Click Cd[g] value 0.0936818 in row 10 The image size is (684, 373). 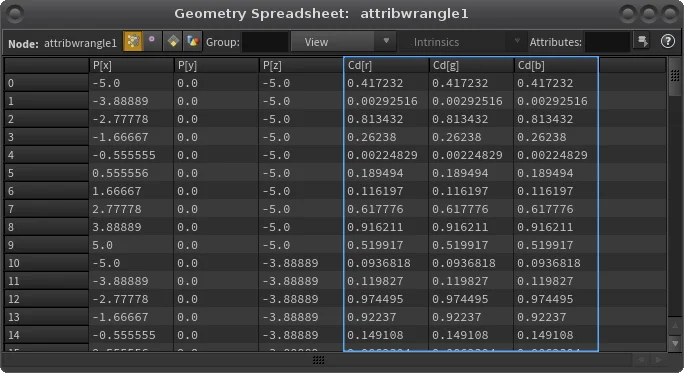coord(464,263)
